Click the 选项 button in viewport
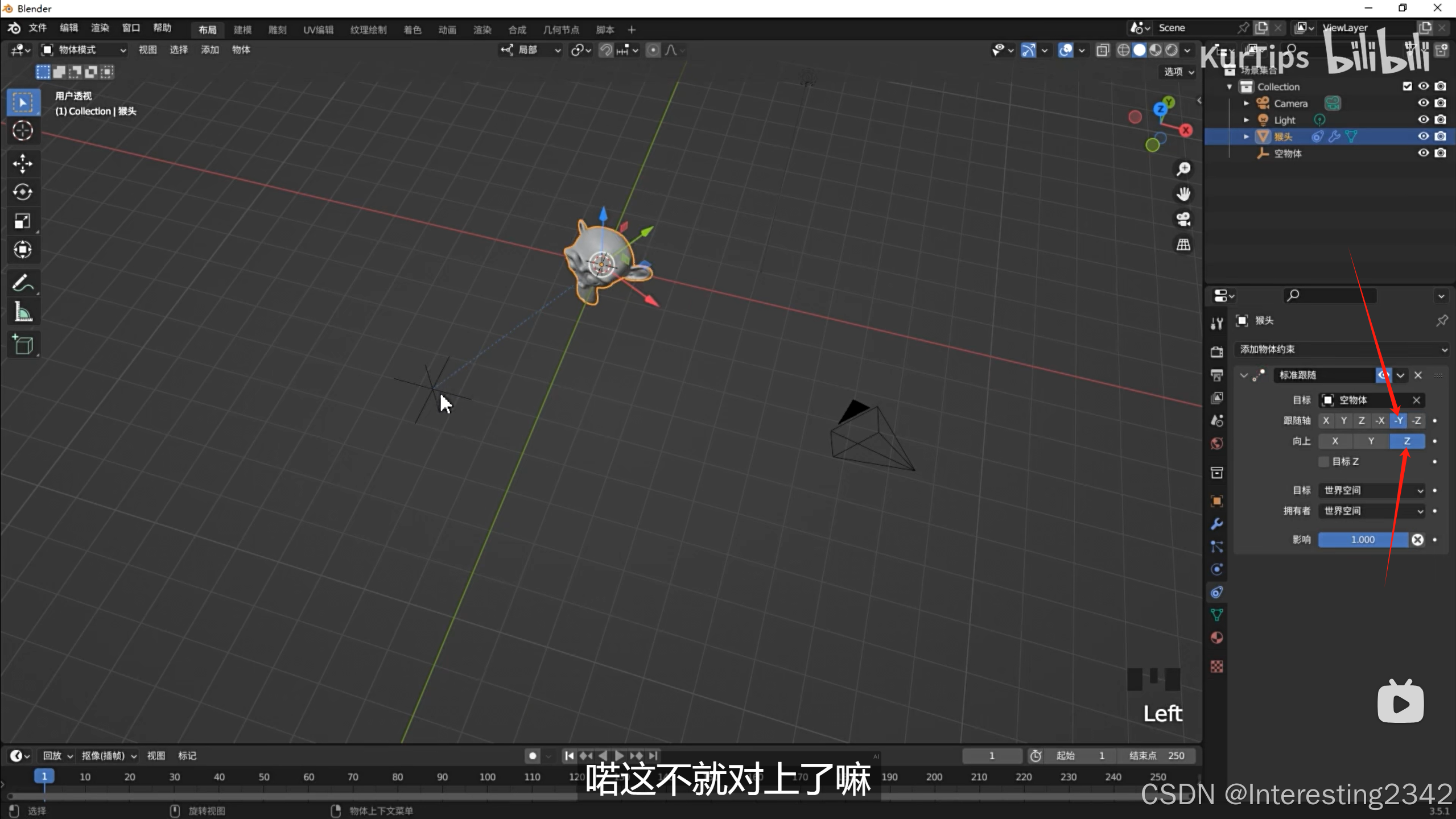 coord(1178,72)
